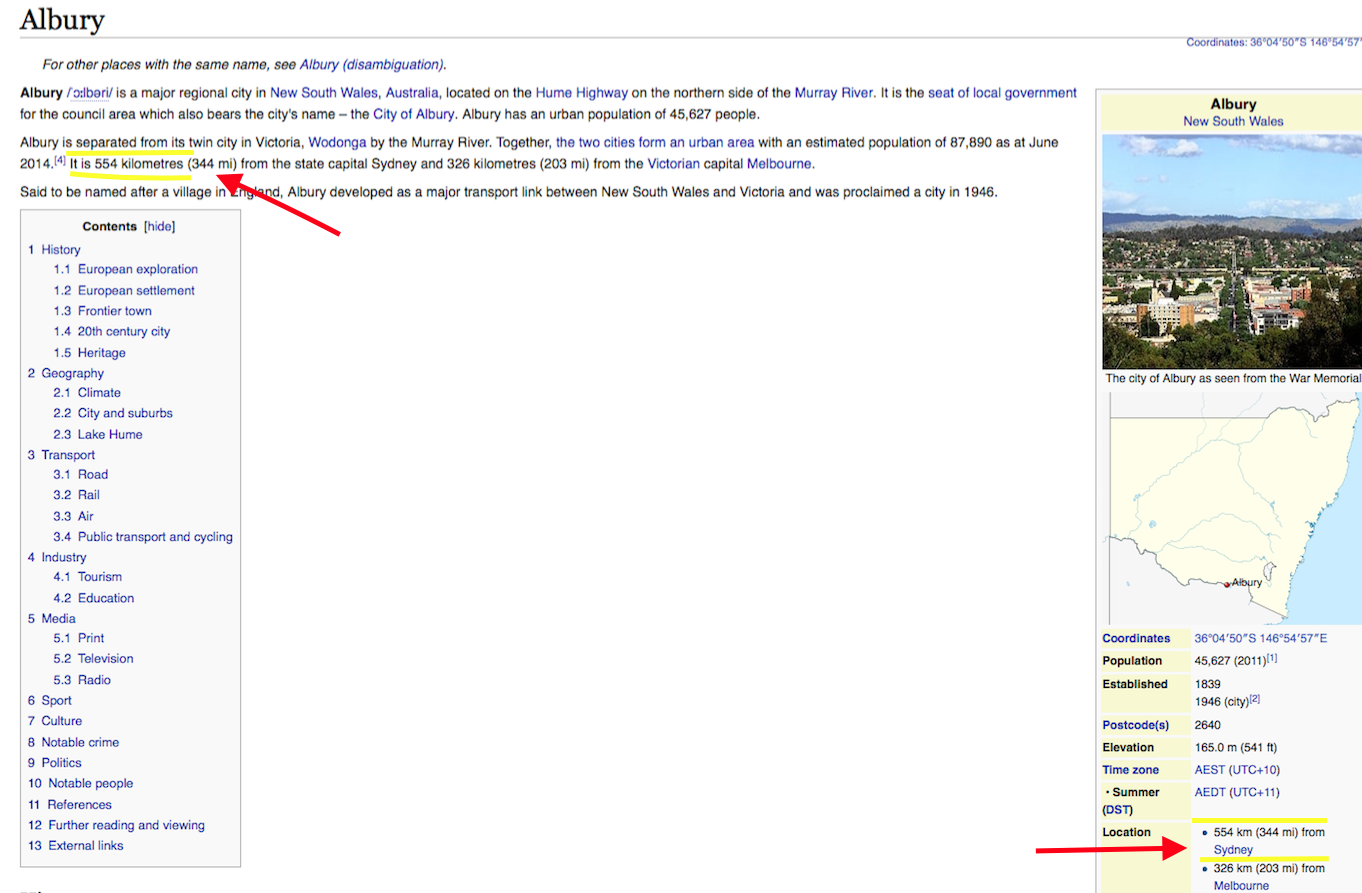
Task: Click the Postcode(s) label link
Action: pos(1135,725)
